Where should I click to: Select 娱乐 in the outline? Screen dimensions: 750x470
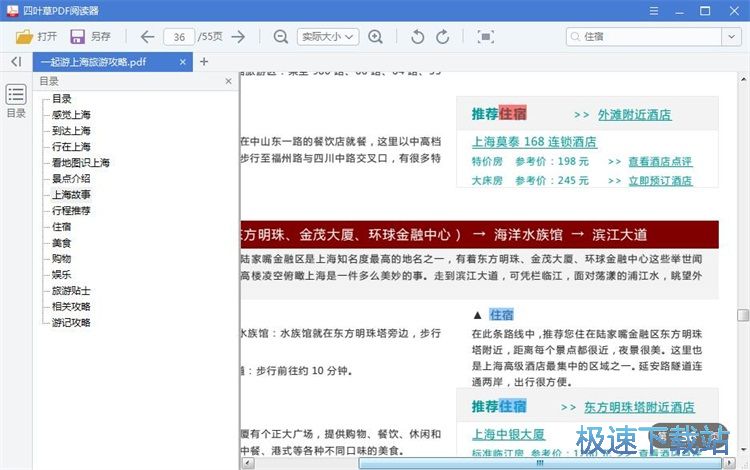click(x=62, y=274)
